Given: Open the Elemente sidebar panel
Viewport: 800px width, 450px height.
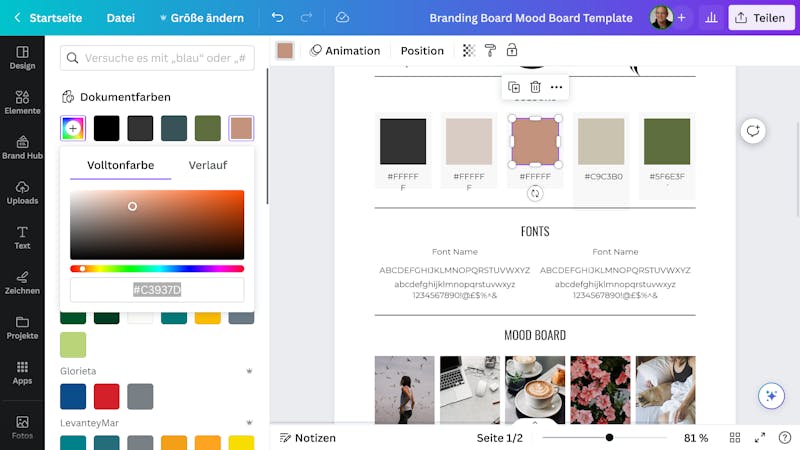Looking at the screenshot, I should 22,103.
